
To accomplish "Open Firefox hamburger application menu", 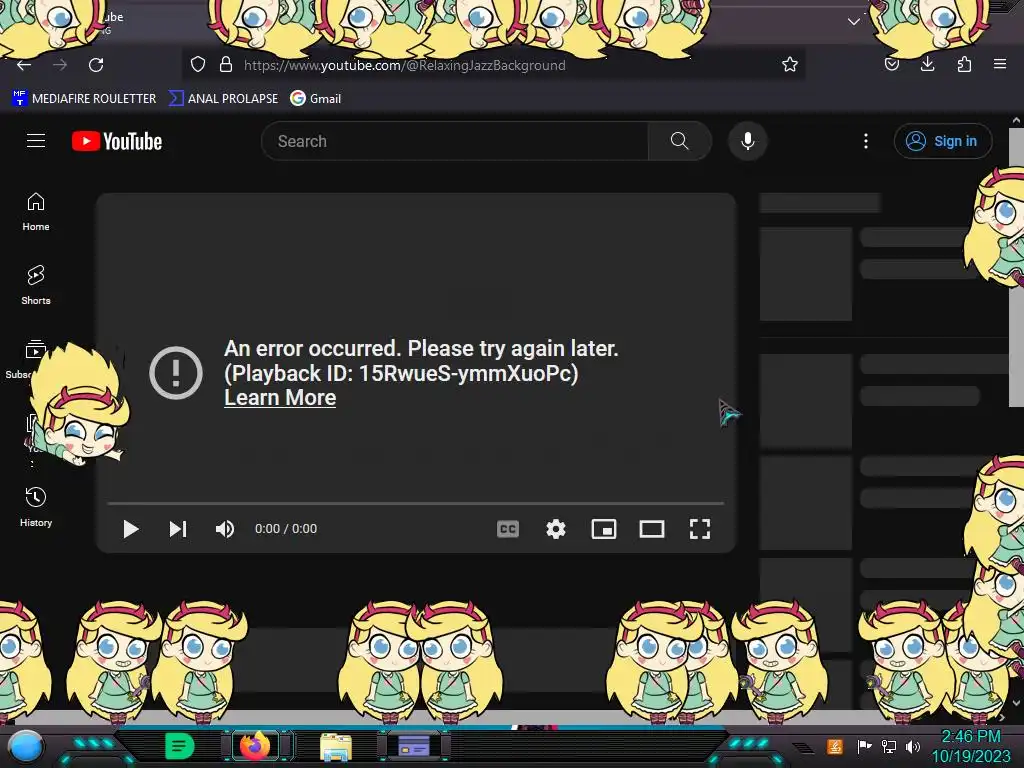I will click(1000, 64).
